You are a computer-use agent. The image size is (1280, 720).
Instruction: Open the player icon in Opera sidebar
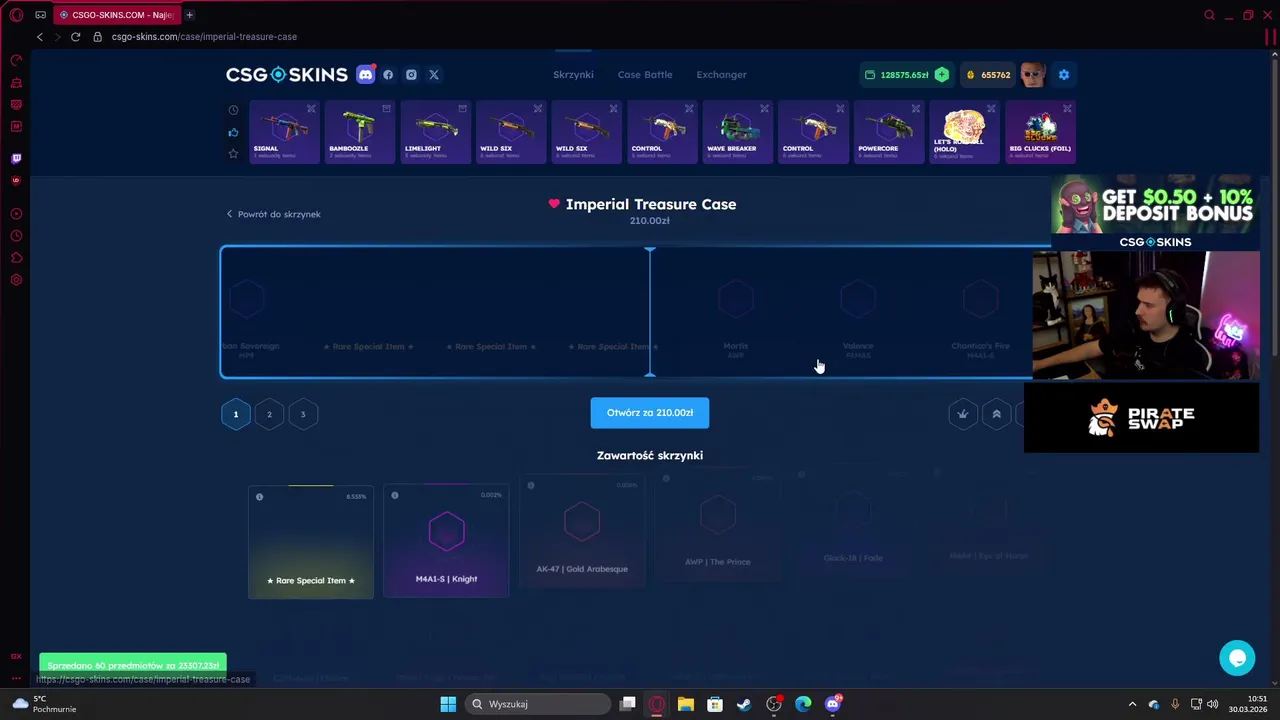16,214
